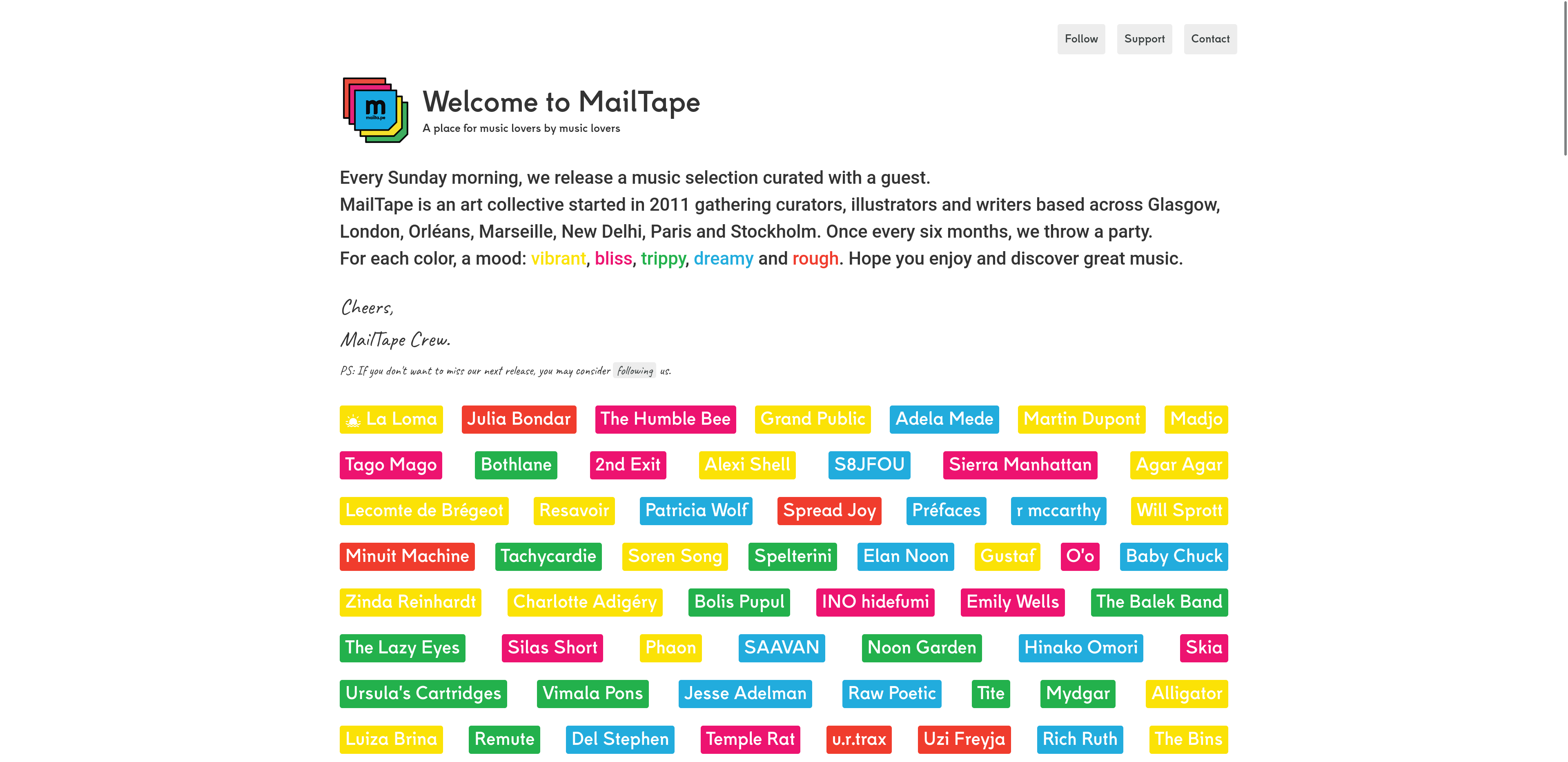
Task: Select the Alexi Shell tag
Action: point(747,465)
